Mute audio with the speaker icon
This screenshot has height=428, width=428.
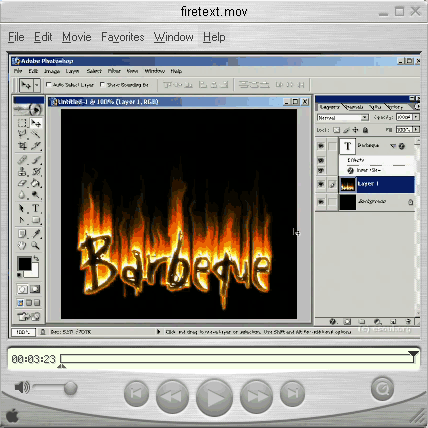point(22,387)
